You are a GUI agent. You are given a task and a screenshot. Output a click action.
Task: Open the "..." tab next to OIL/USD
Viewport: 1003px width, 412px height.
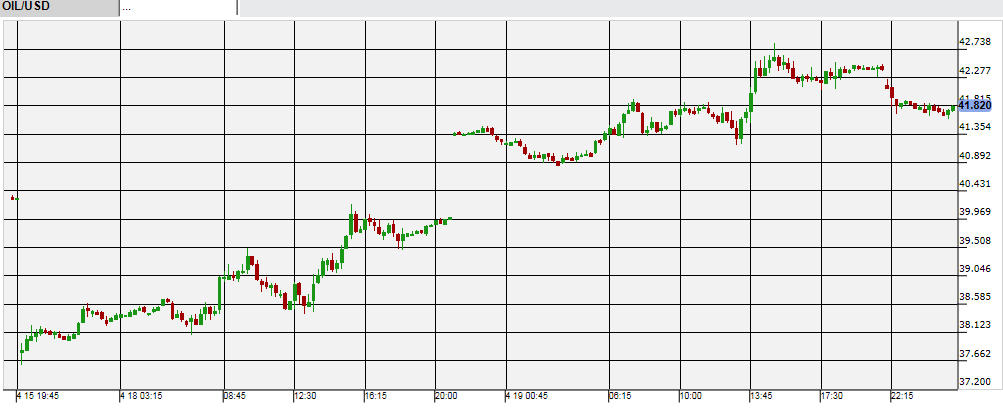(x=178, y=7)
